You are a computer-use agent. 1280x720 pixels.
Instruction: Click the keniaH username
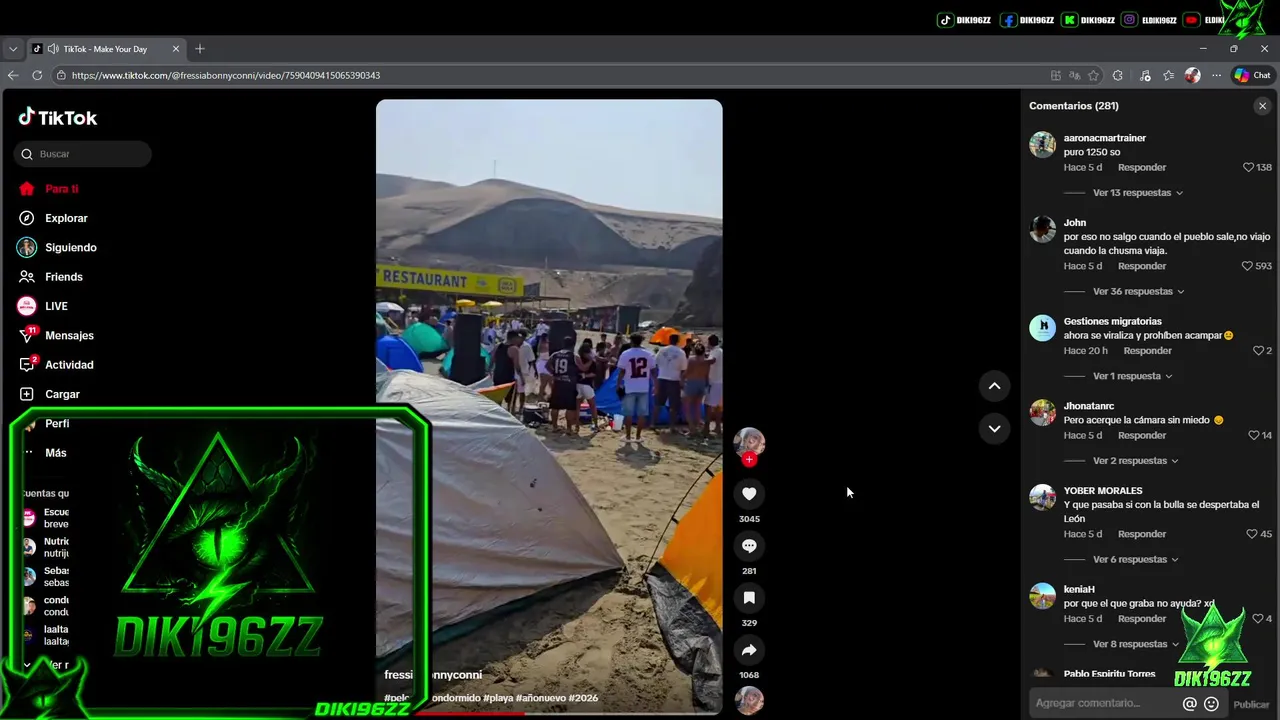pyautogui.click(x=1079, y=590)
